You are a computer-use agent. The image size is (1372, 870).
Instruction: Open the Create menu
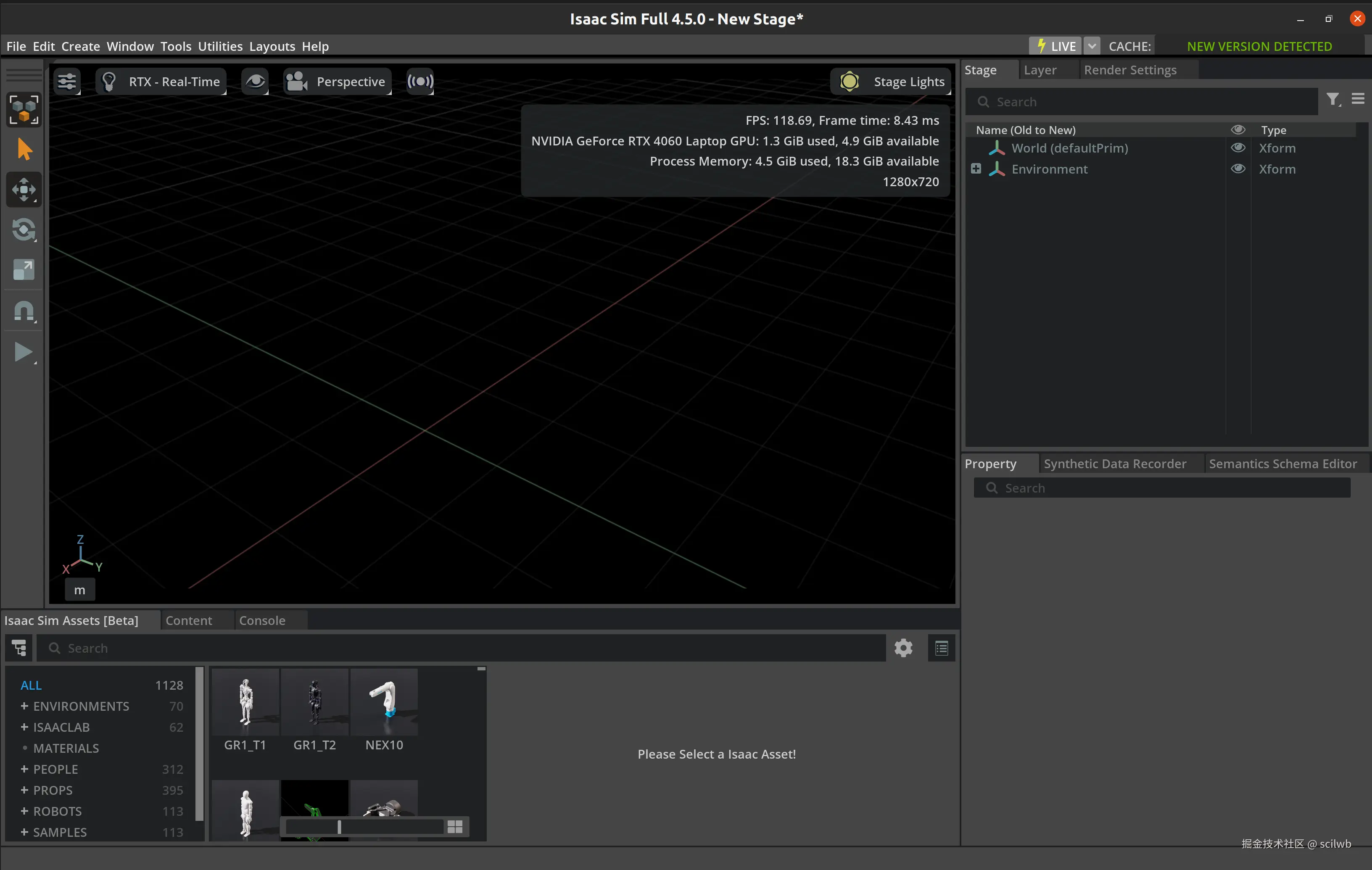[x=80, y=46]
